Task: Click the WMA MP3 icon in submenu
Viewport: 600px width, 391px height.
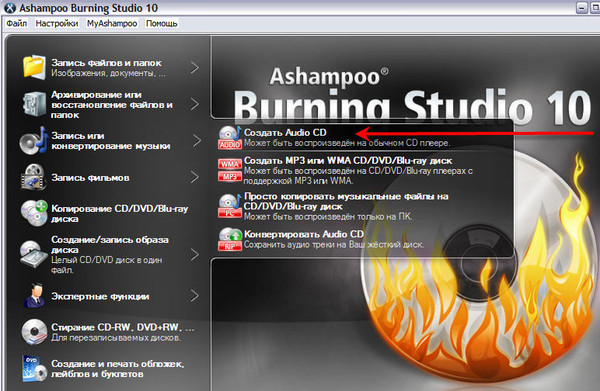Action: [230, 170]
